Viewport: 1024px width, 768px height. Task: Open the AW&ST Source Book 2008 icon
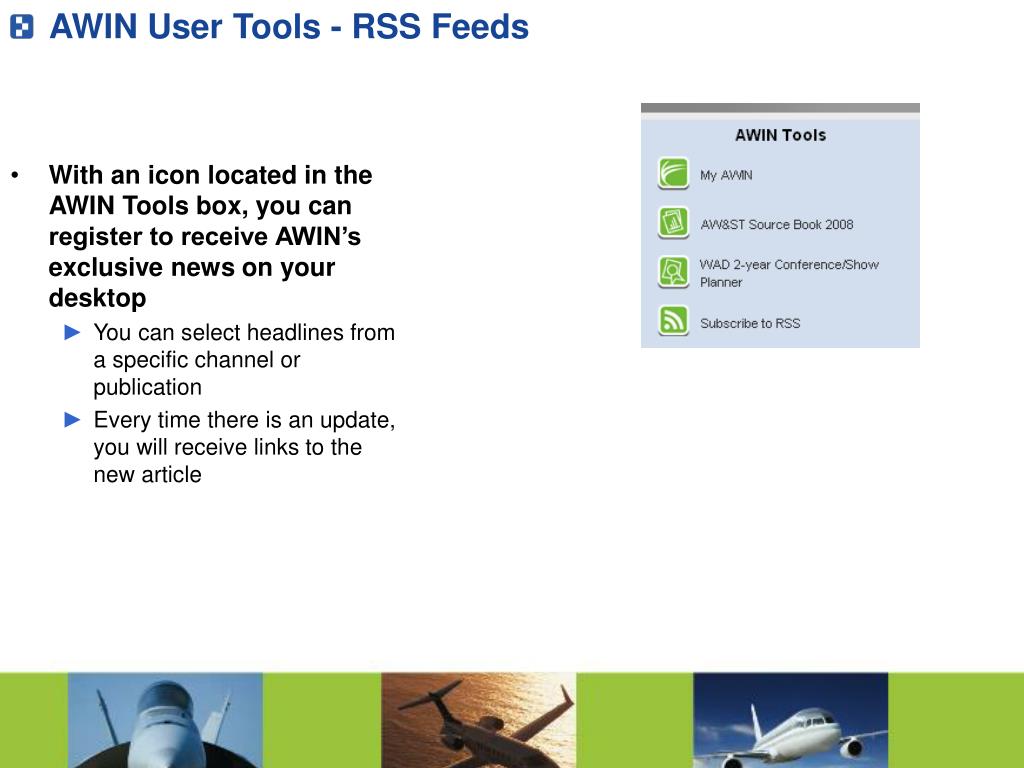pos(673,223)
